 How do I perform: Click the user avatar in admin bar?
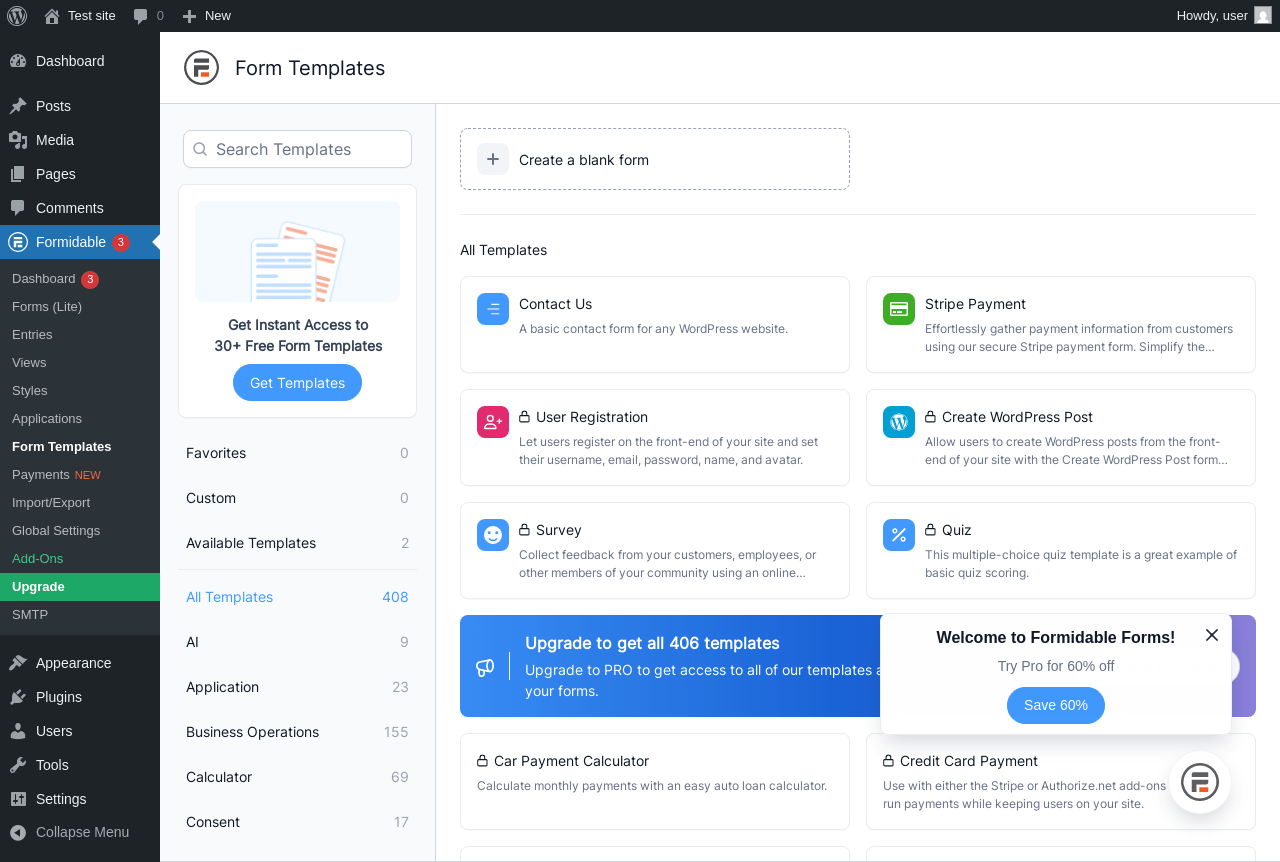point(1263,16)
